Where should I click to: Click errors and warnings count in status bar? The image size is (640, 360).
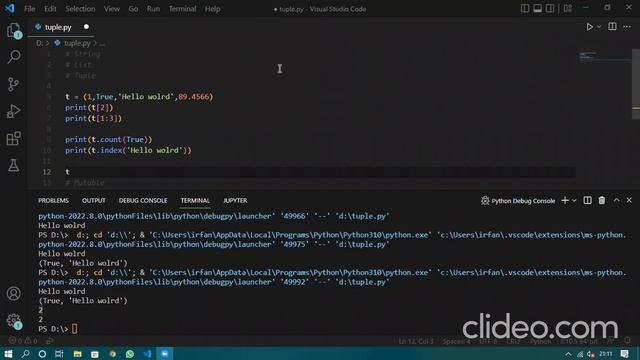(23, 340)
